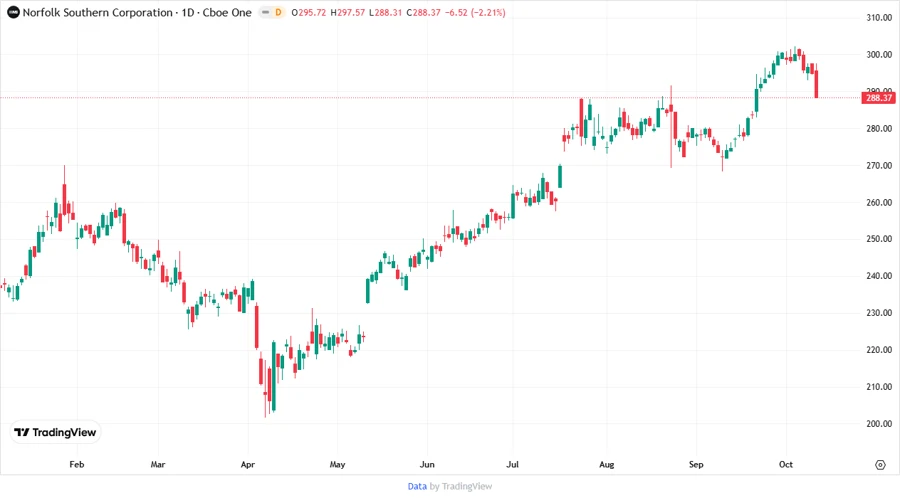Click the Jun label on time axis
The height and width of the screenshot is (498, 900).
(426, 465)
